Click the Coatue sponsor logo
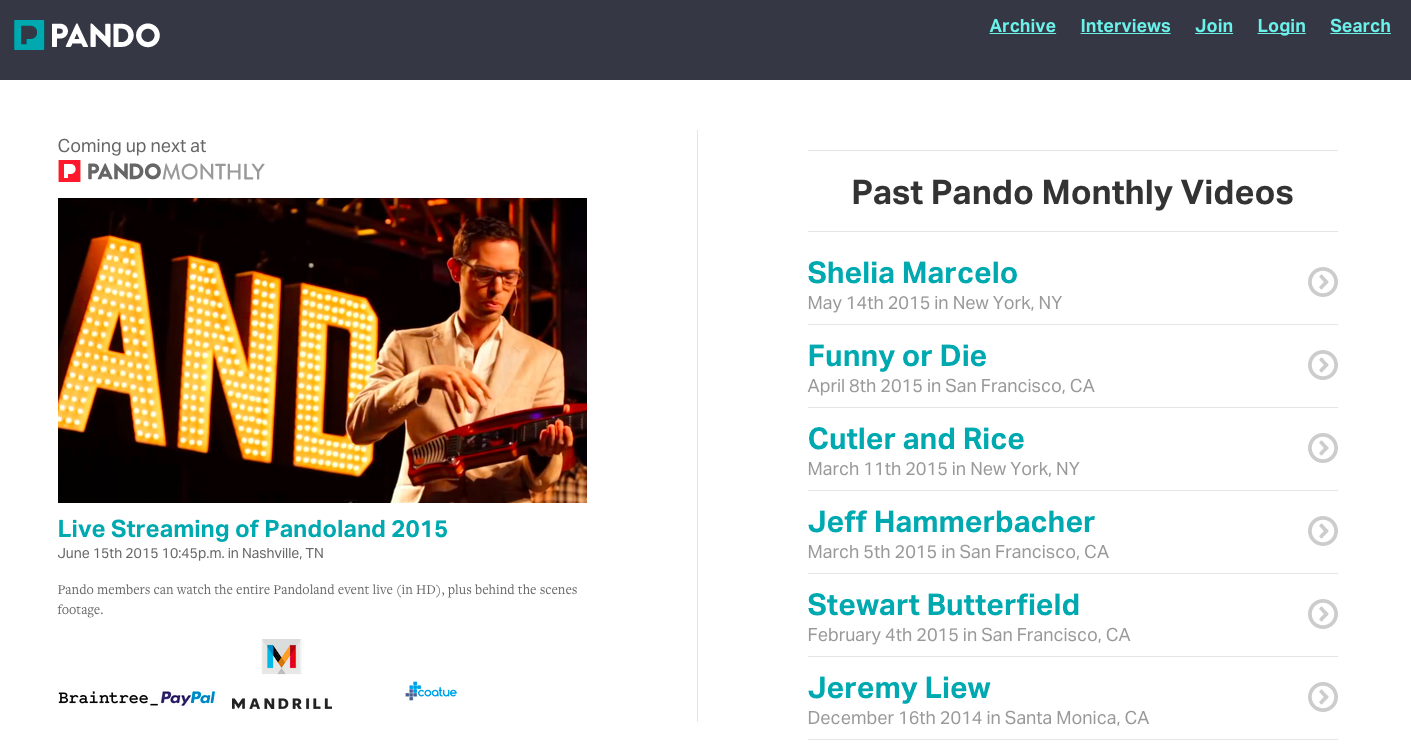 click(431, 690)
